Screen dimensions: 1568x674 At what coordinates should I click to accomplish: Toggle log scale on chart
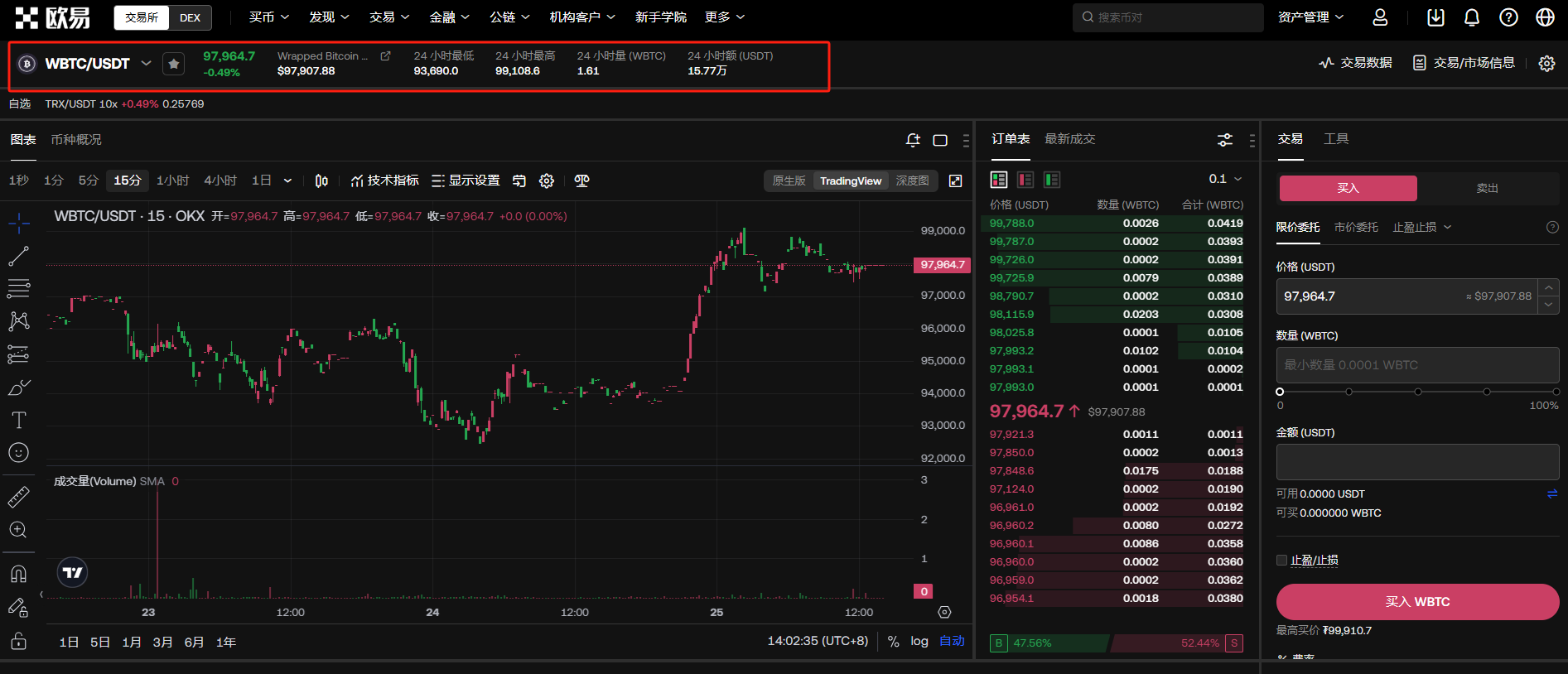[919, 641]
